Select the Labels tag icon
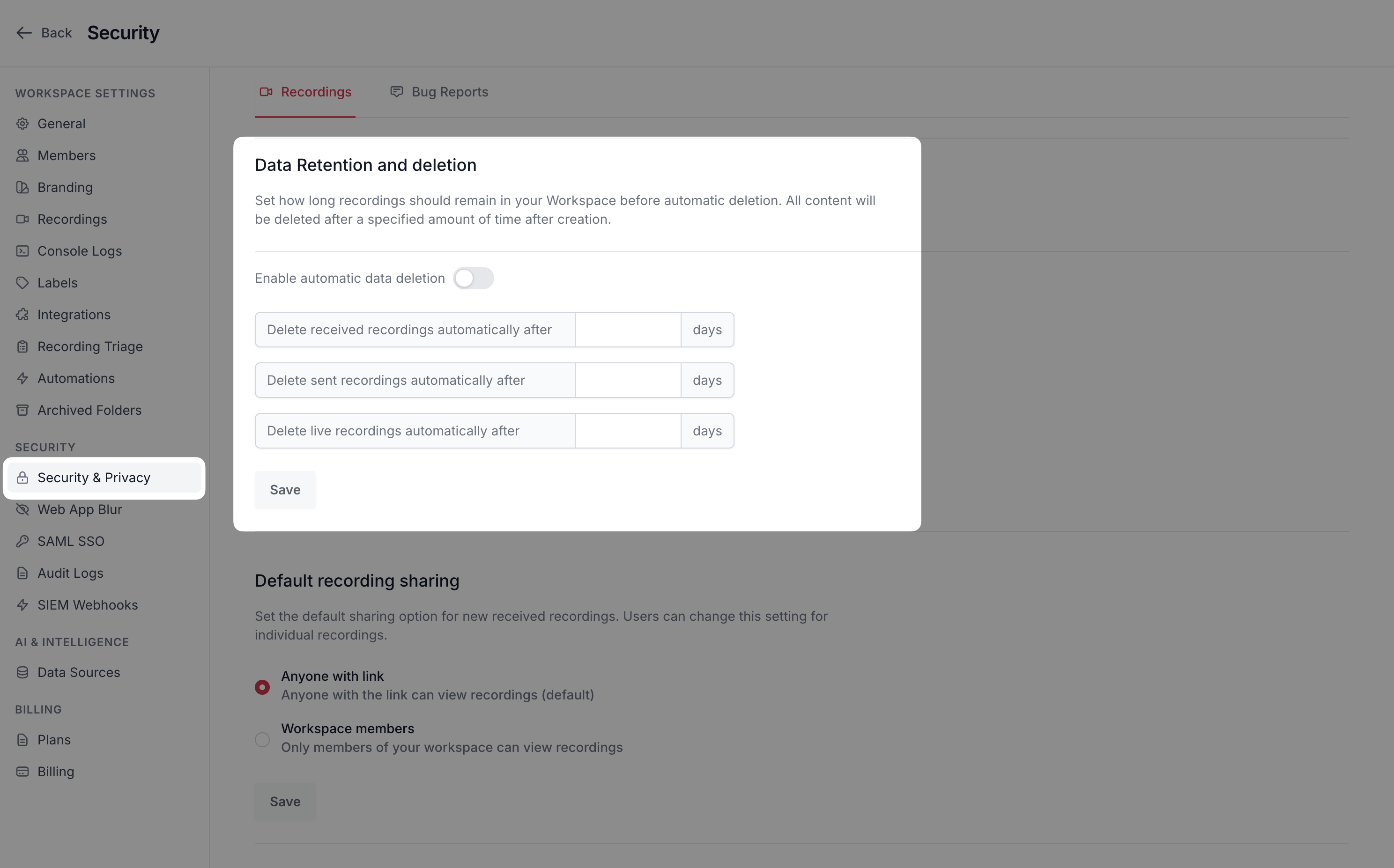The width and height of the screenshot is (1394, 868). point(22,283)
